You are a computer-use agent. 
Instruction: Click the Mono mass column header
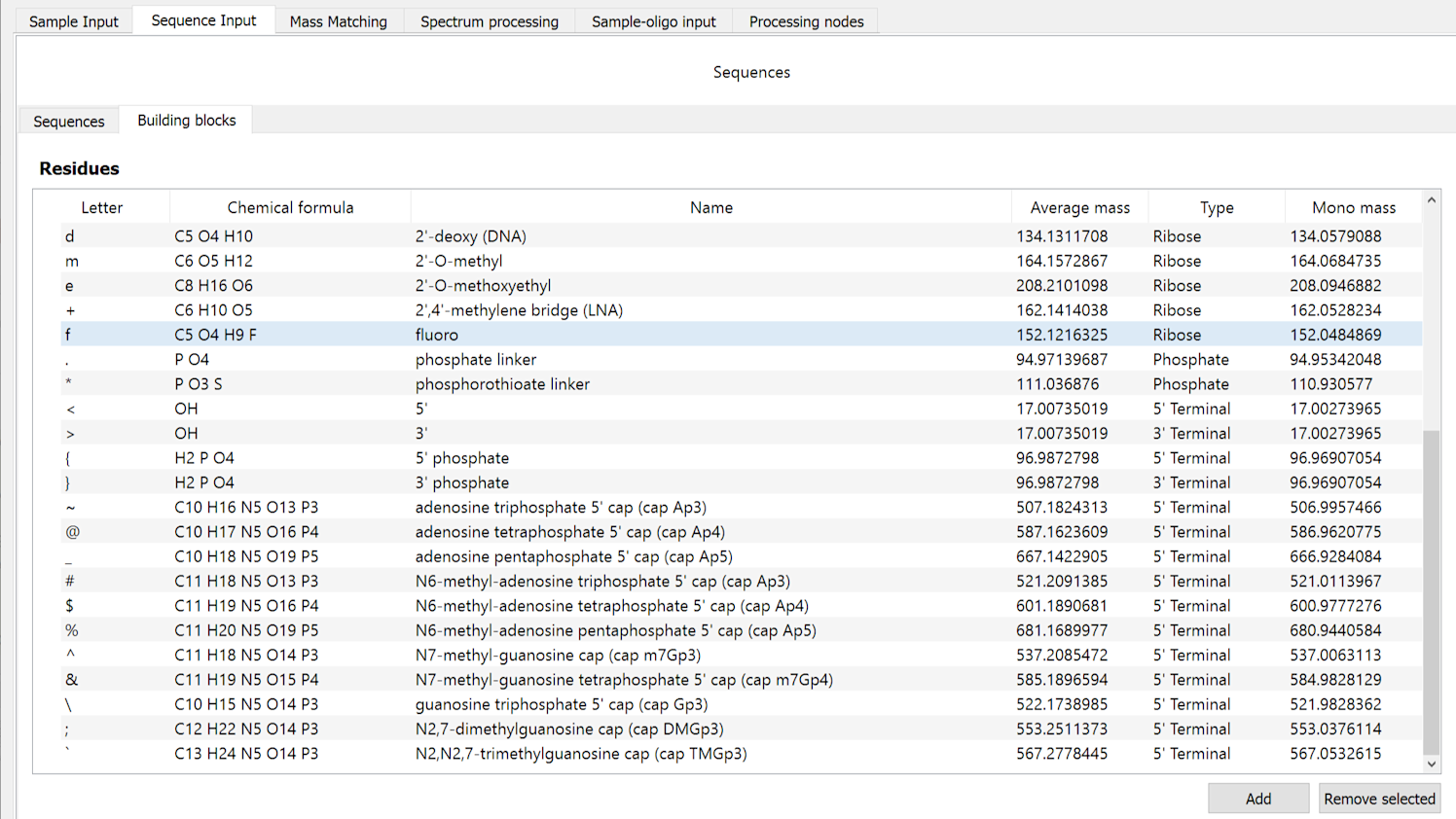pyautogui.click(x=1353, y=207)
